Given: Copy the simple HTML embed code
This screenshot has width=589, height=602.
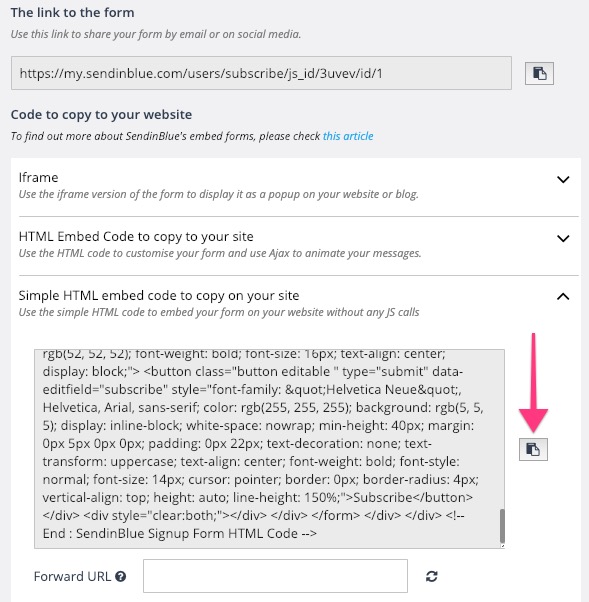Looking at the screenshot, I should click(x=533, y=449).
